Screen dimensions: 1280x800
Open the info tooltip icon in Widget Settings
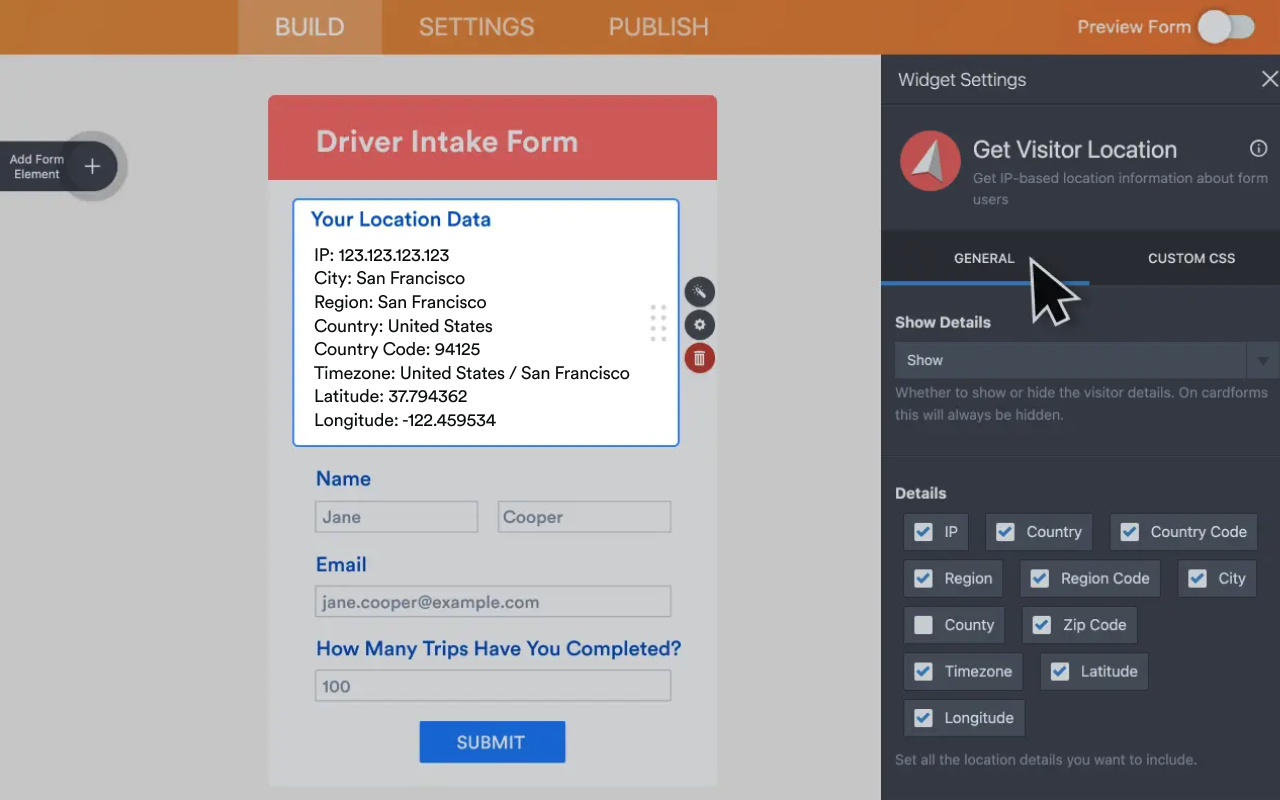pyautogui.click(x=1258, y=148)
